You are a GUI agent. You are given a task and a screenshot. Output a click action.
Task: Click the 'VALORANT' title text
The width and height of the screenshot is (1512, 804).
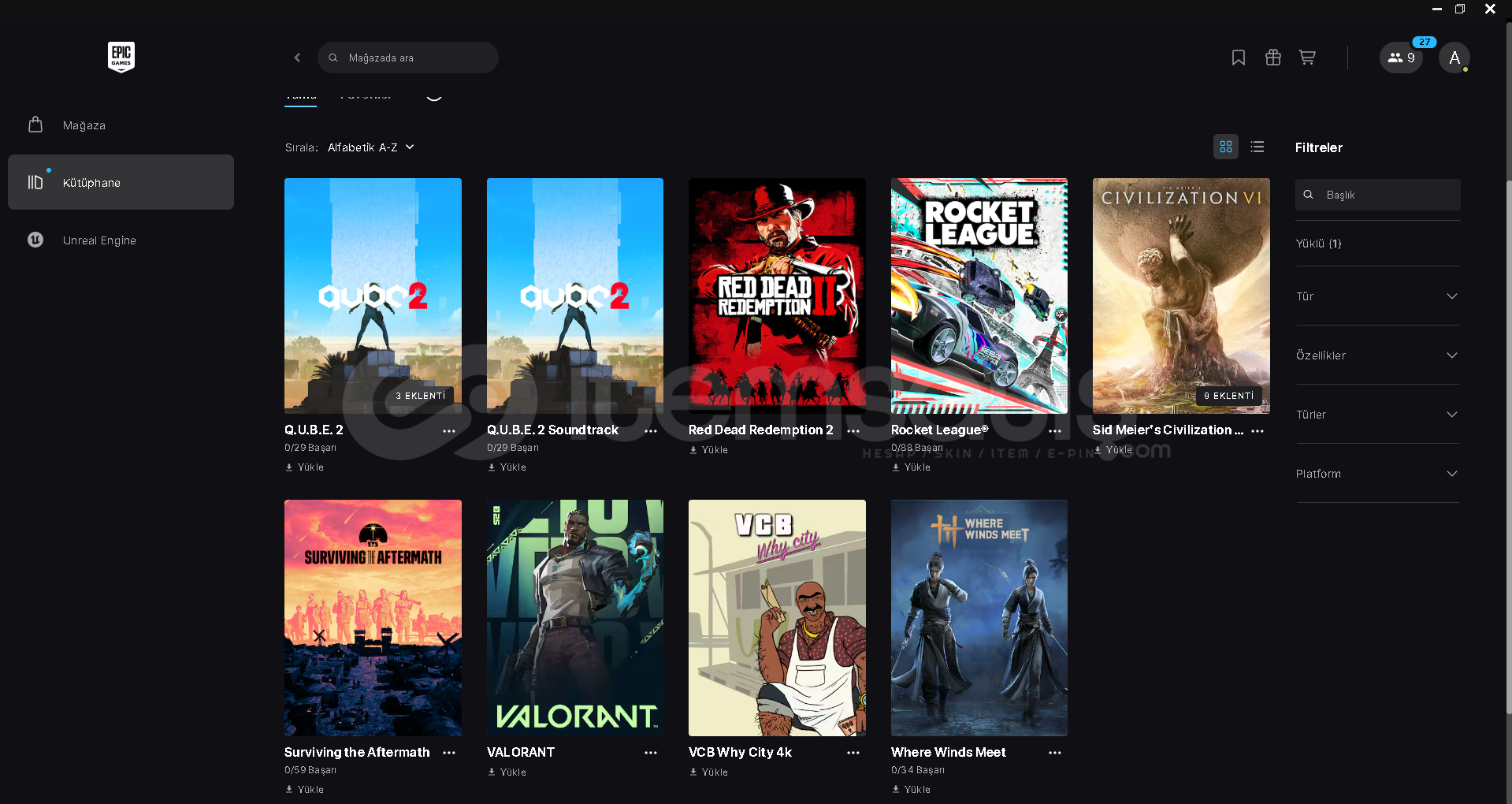[x=521, y=752]
